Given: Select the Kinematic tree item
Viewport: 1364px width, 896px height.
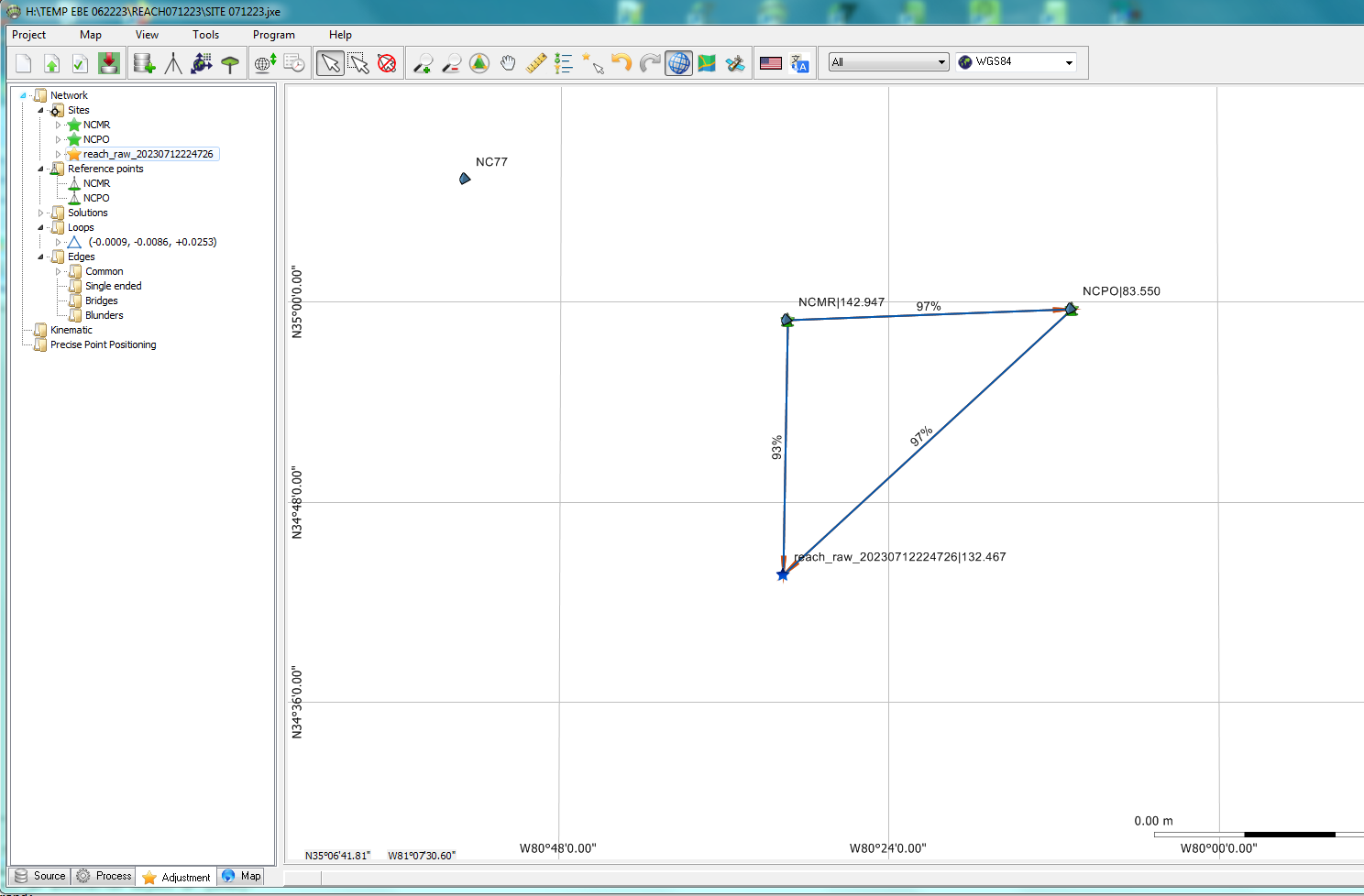Looking at the screenshot, I should tap(71, 330).
